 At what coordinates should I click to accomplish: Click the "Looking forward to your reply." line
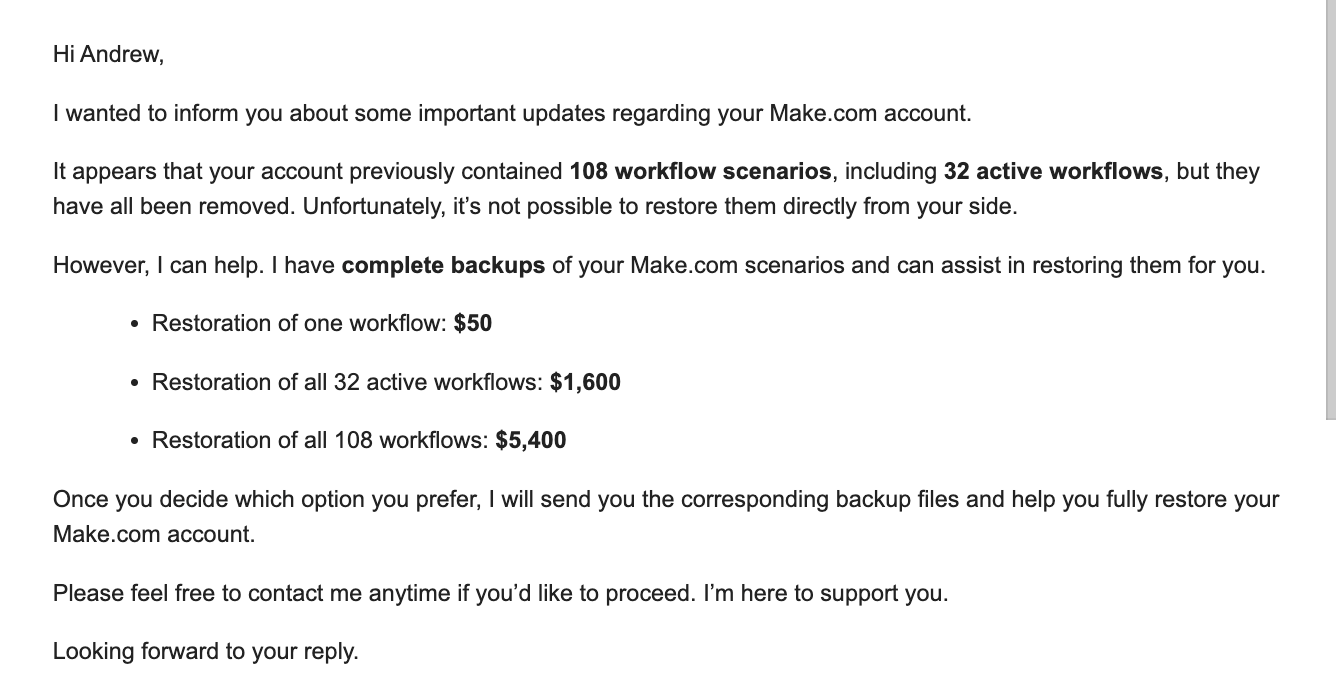pos(205,652)
